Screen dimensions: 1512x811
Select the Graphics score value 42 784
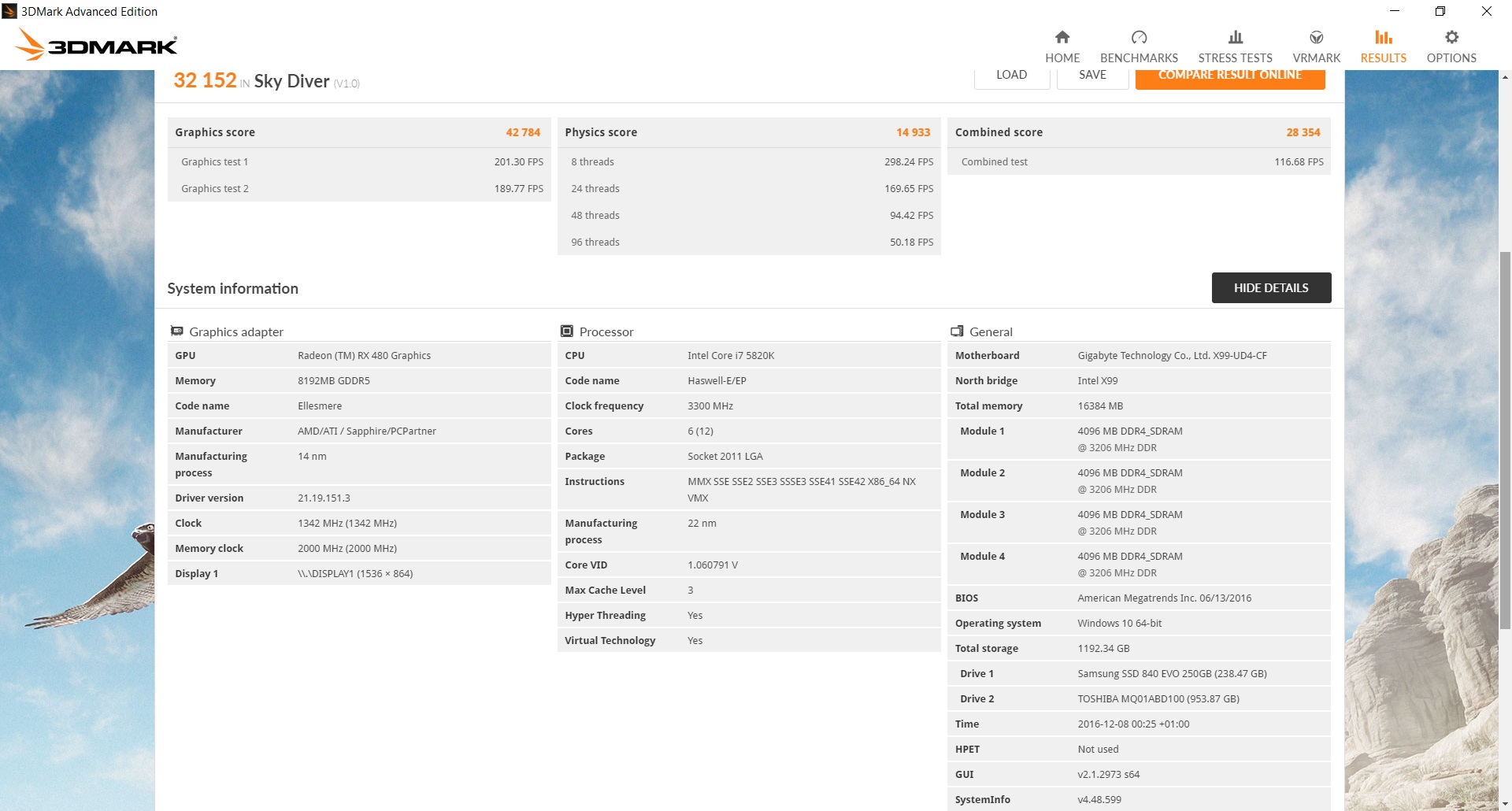click(x=523, y=132)
